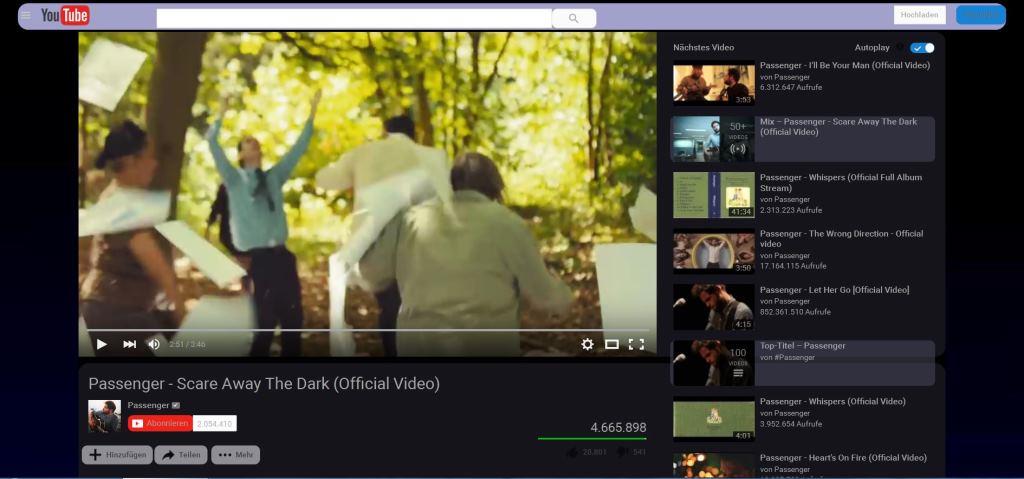
Task: Open the Passenger channel avatar
Action: [x=104, y=416]
